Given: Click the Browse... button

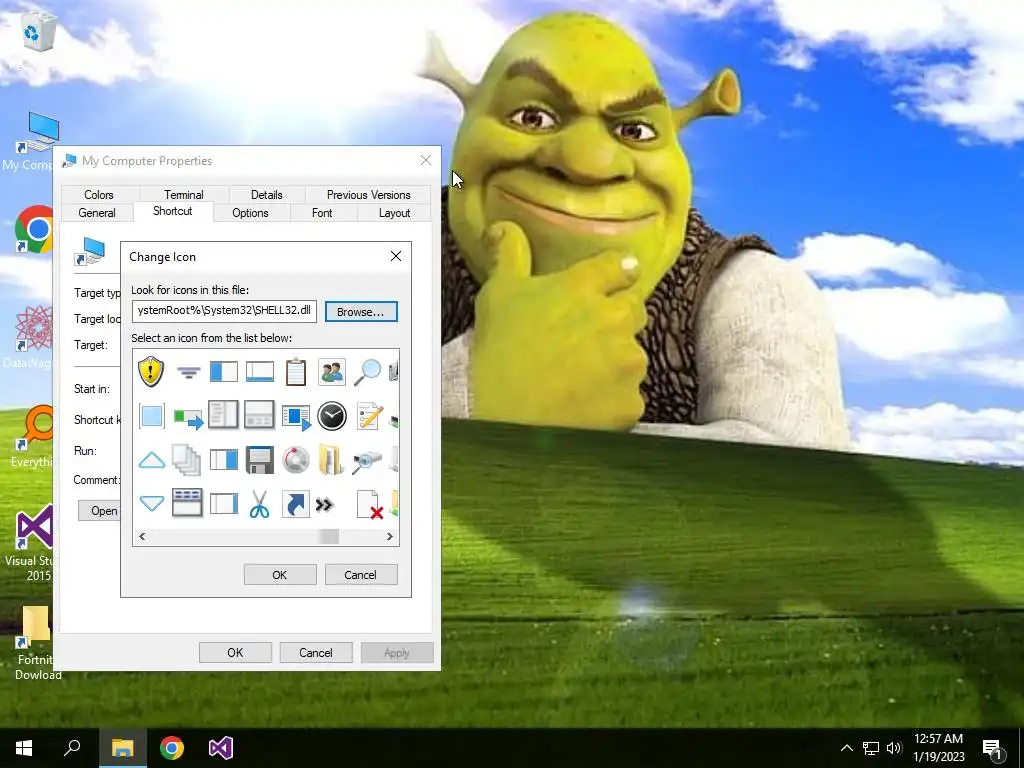Looking at the screenshot, I should (x=361, y=312).
